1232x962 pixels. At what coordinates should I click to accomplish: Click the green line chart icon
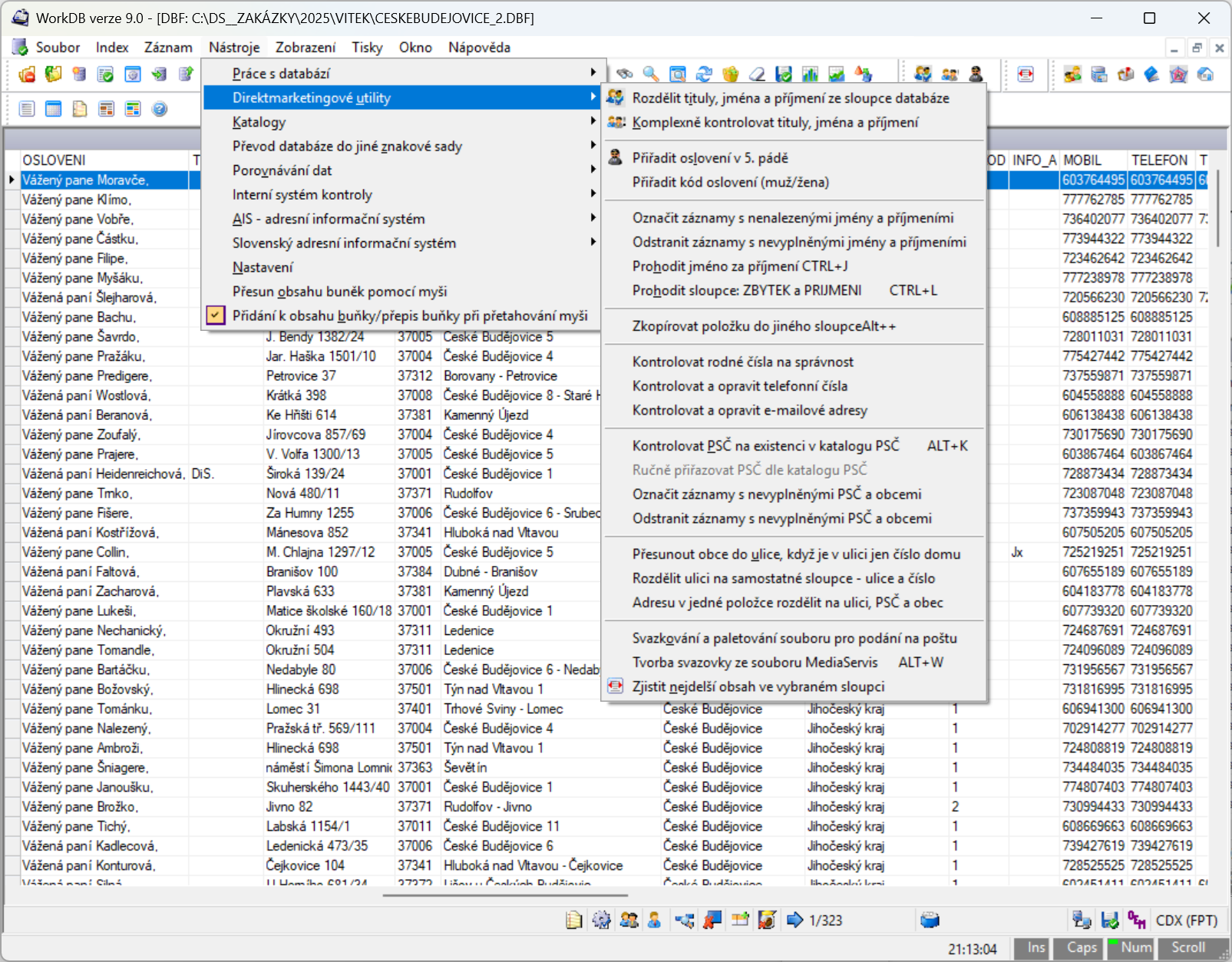pos(837,74)
